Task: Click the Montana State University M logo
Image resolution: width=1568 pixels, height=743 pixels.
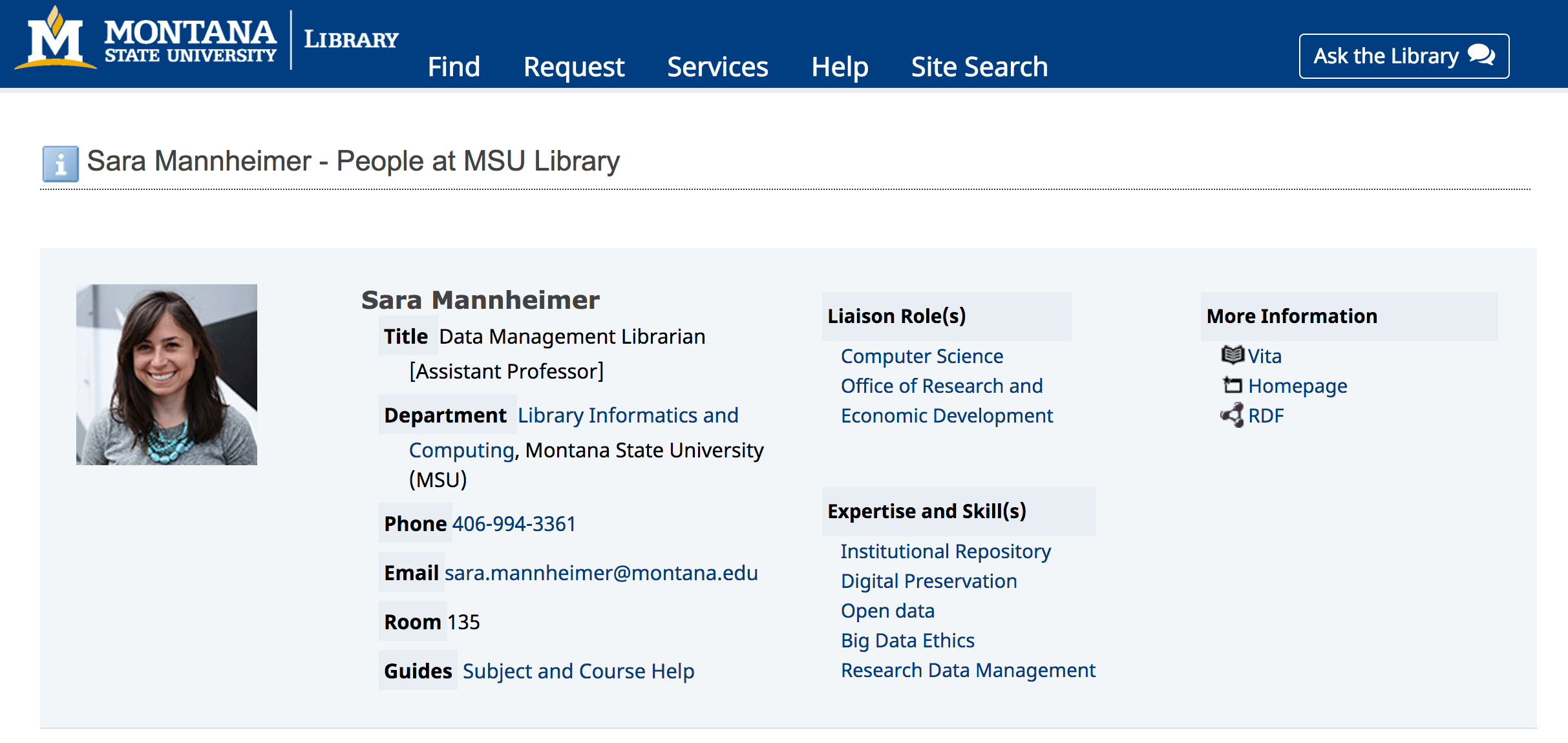Action: [56, 40]
